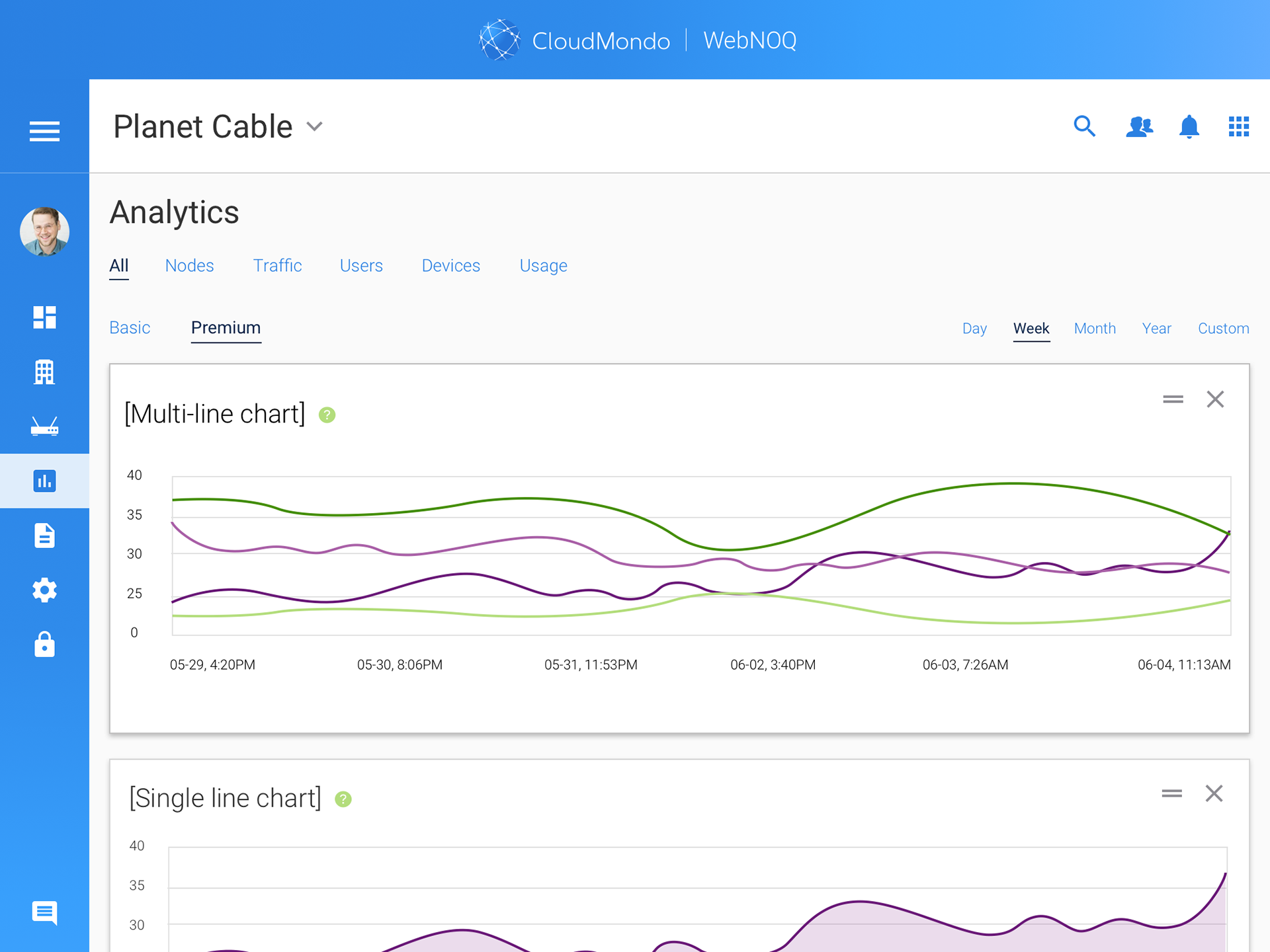The height and width of the screenshot is (952, 1270).
Task: Close the Single line chart card
Action: [1213, 793]
